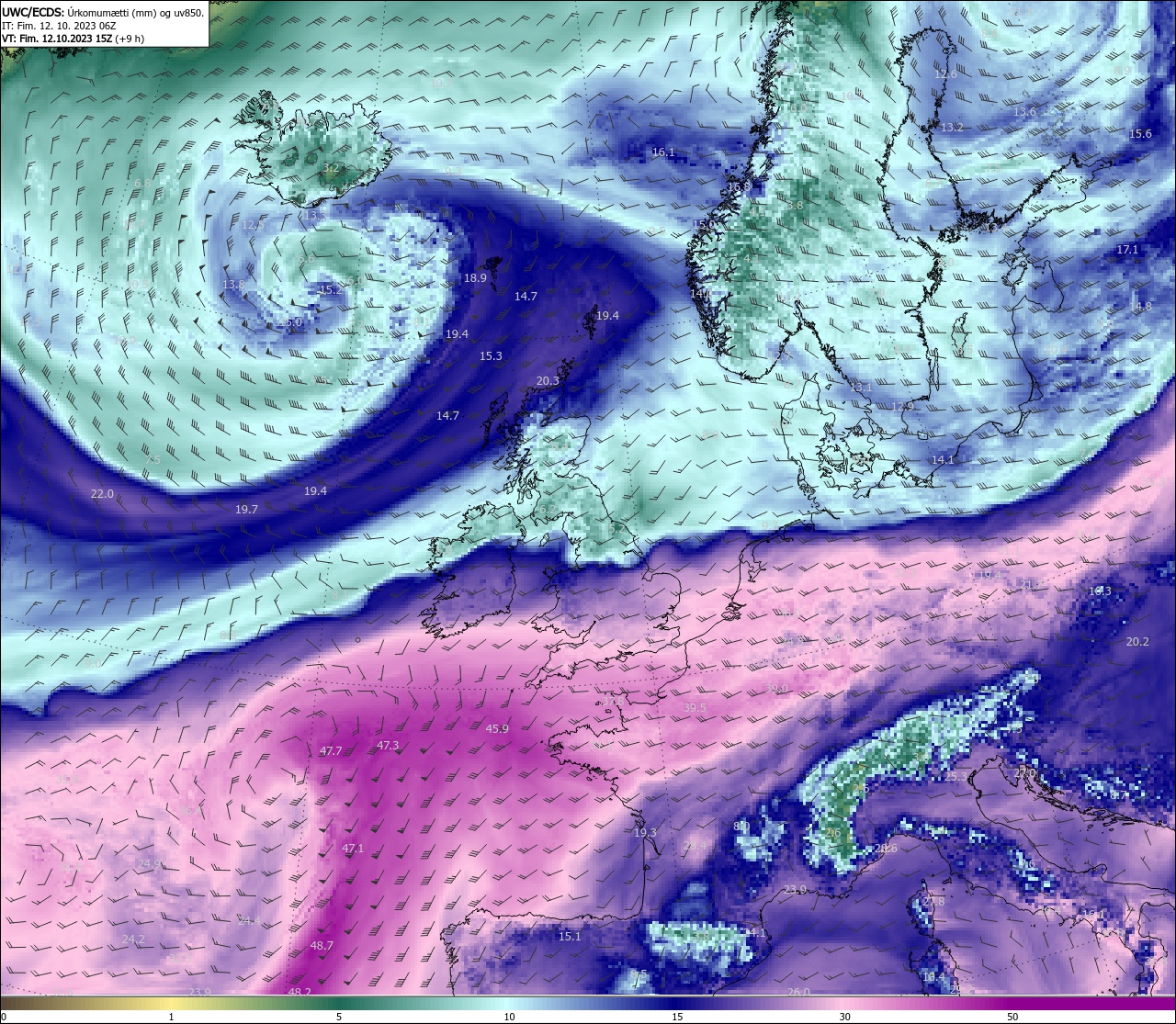The image size is (1176, 1024).
Task: Click the 1 tick on the color scale
Action: click(172, 1017)
